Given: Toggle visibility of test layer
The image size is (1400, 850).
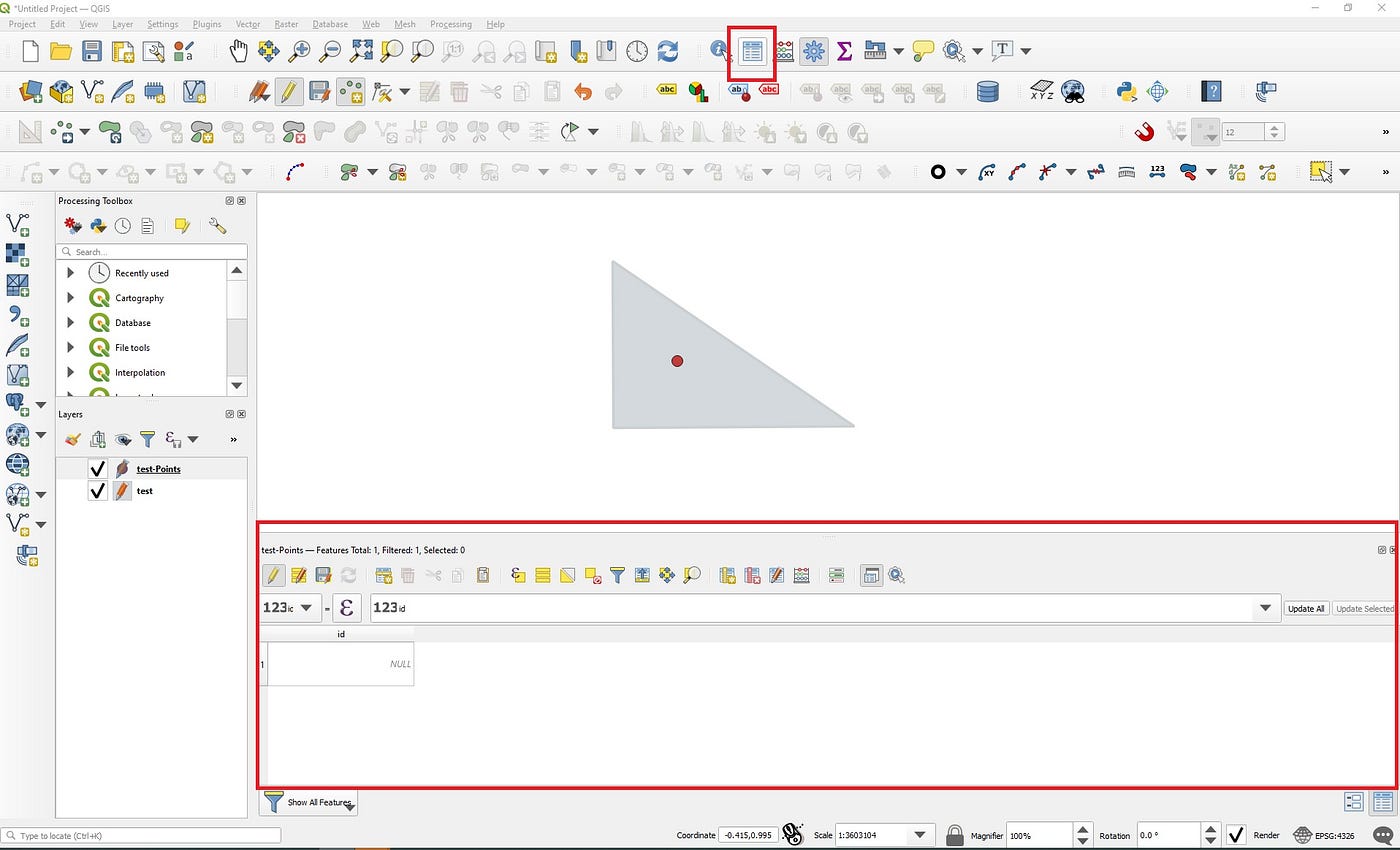Looking at the screenshot, I should 97,491.
